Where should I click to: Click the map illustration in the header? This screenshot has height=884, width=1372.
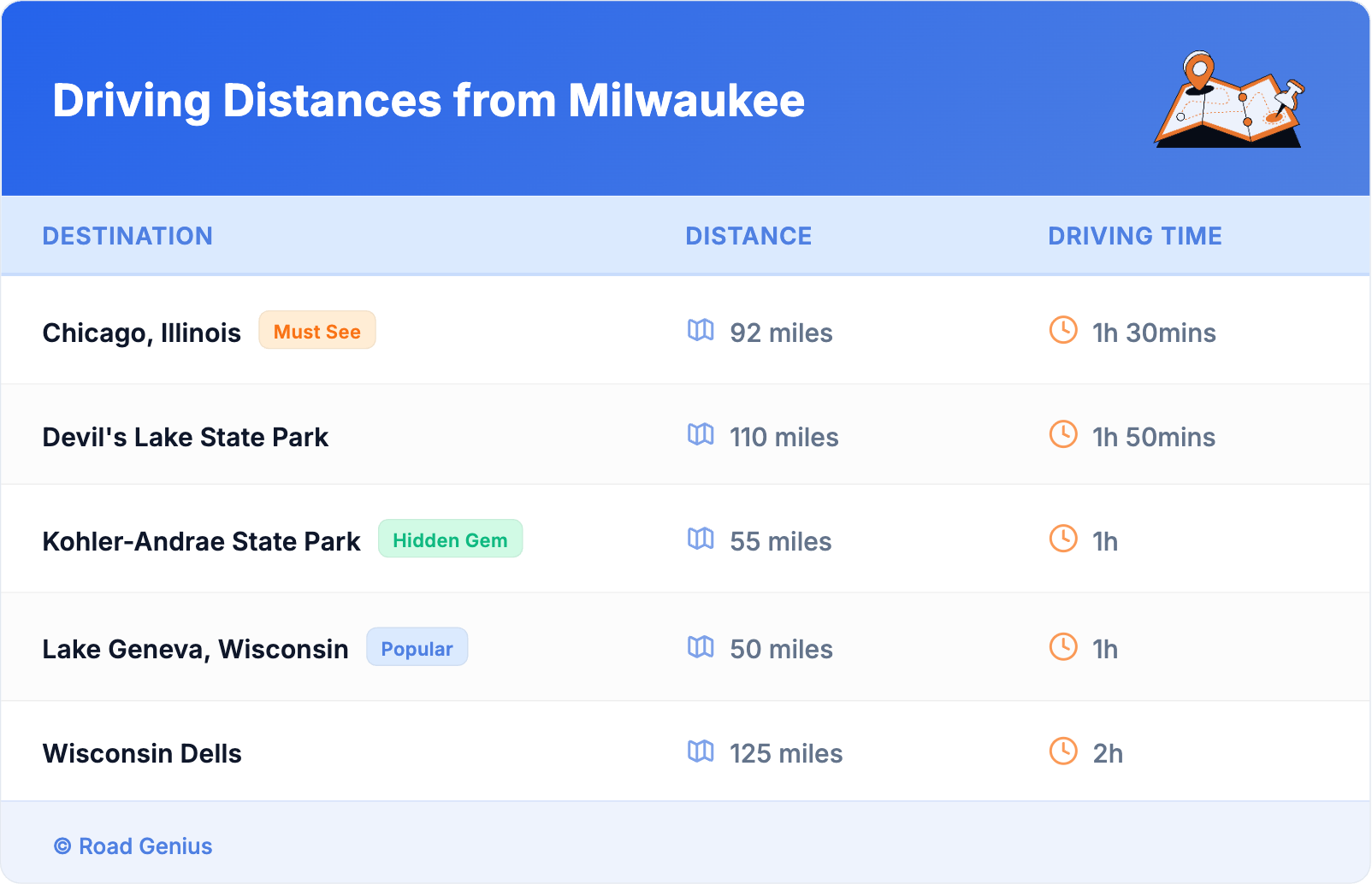point(1229,101)
